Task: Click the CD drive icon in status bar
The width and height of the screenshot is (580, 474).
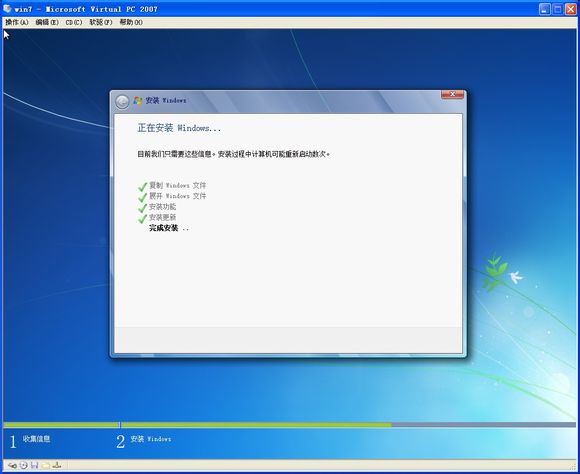Action: pyautogui.click(x=24, y=465)
